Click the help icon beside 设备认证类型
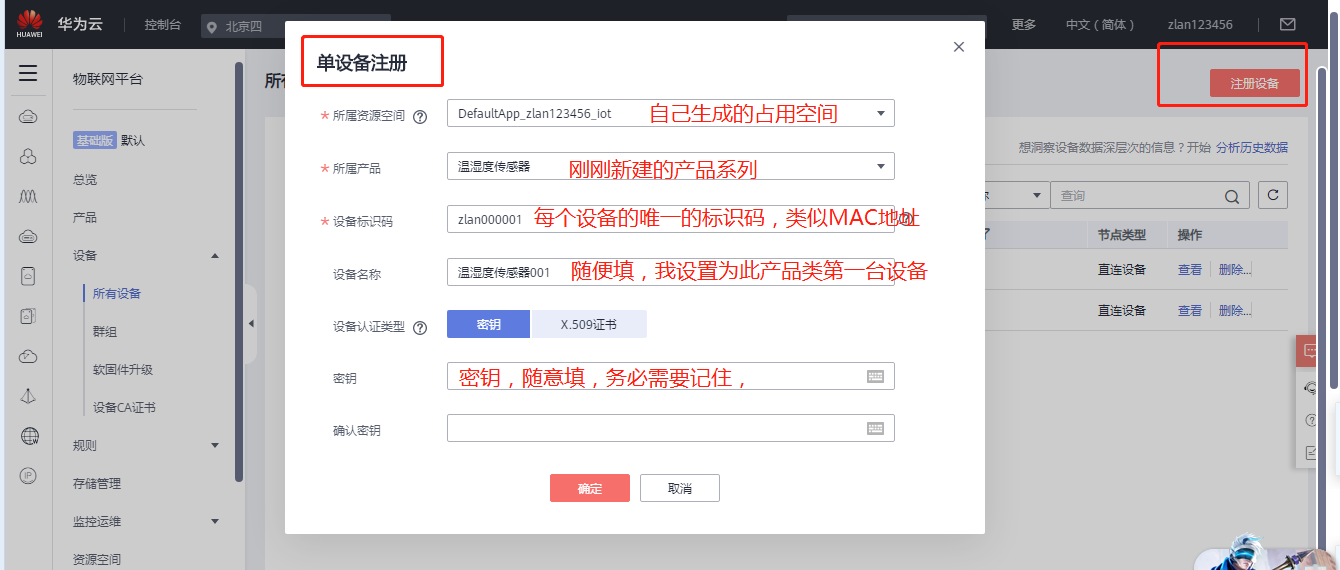1340x570 pixels. coord(420,327)
